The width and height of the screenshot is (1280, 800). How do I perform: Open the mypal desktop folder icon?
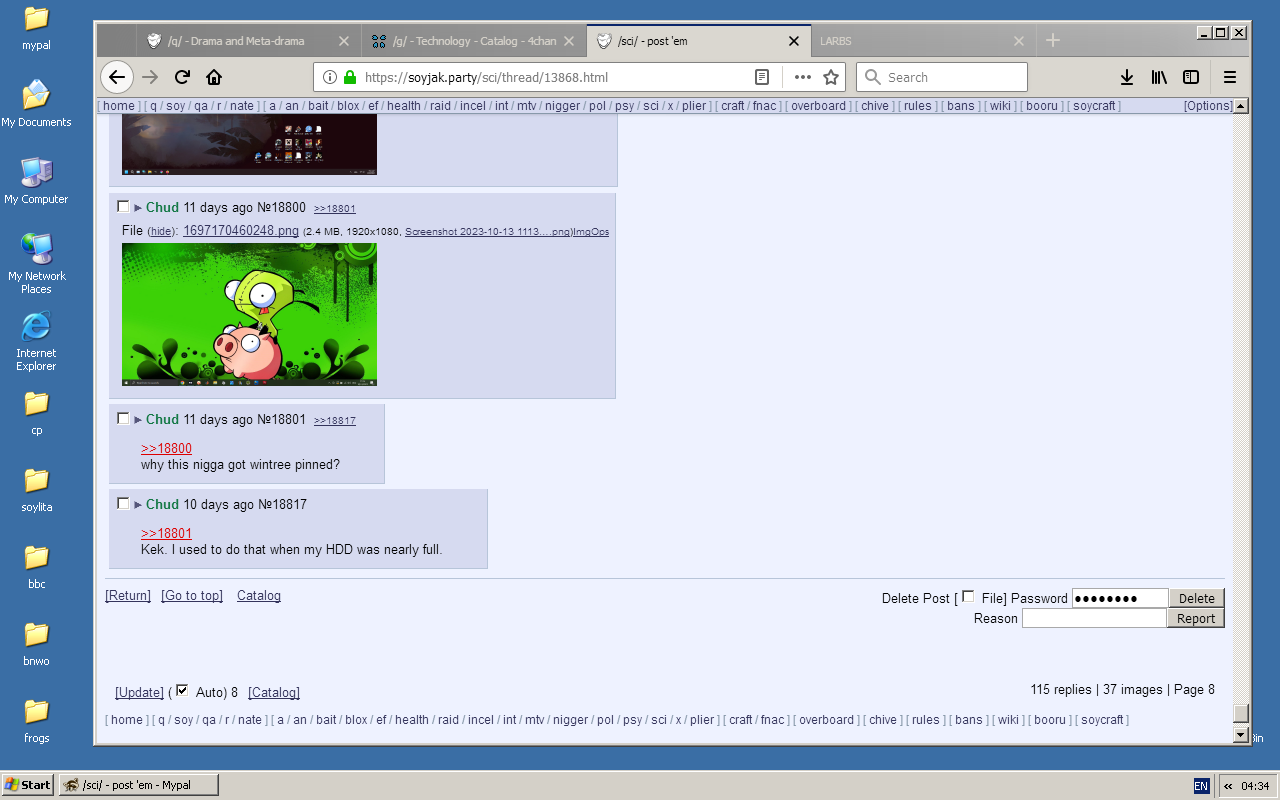click(x=36, y=27)
